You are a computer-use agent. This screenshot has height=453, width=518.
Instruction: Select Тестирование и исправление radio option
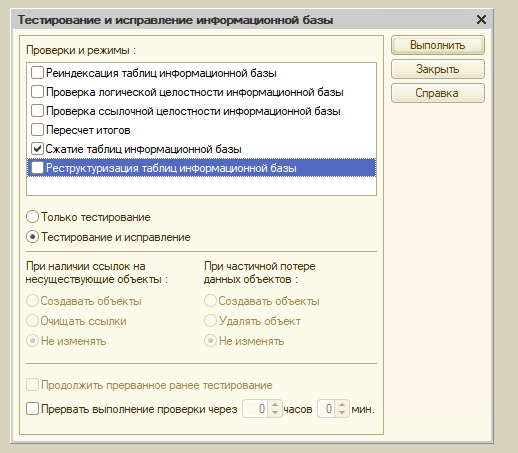pos(32,237)
